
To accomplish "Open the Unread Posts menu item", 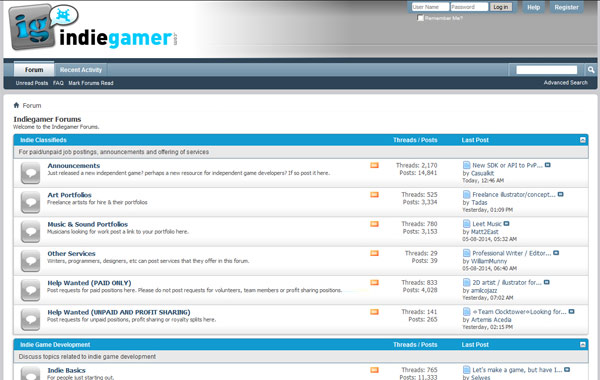I will (32, 83).
